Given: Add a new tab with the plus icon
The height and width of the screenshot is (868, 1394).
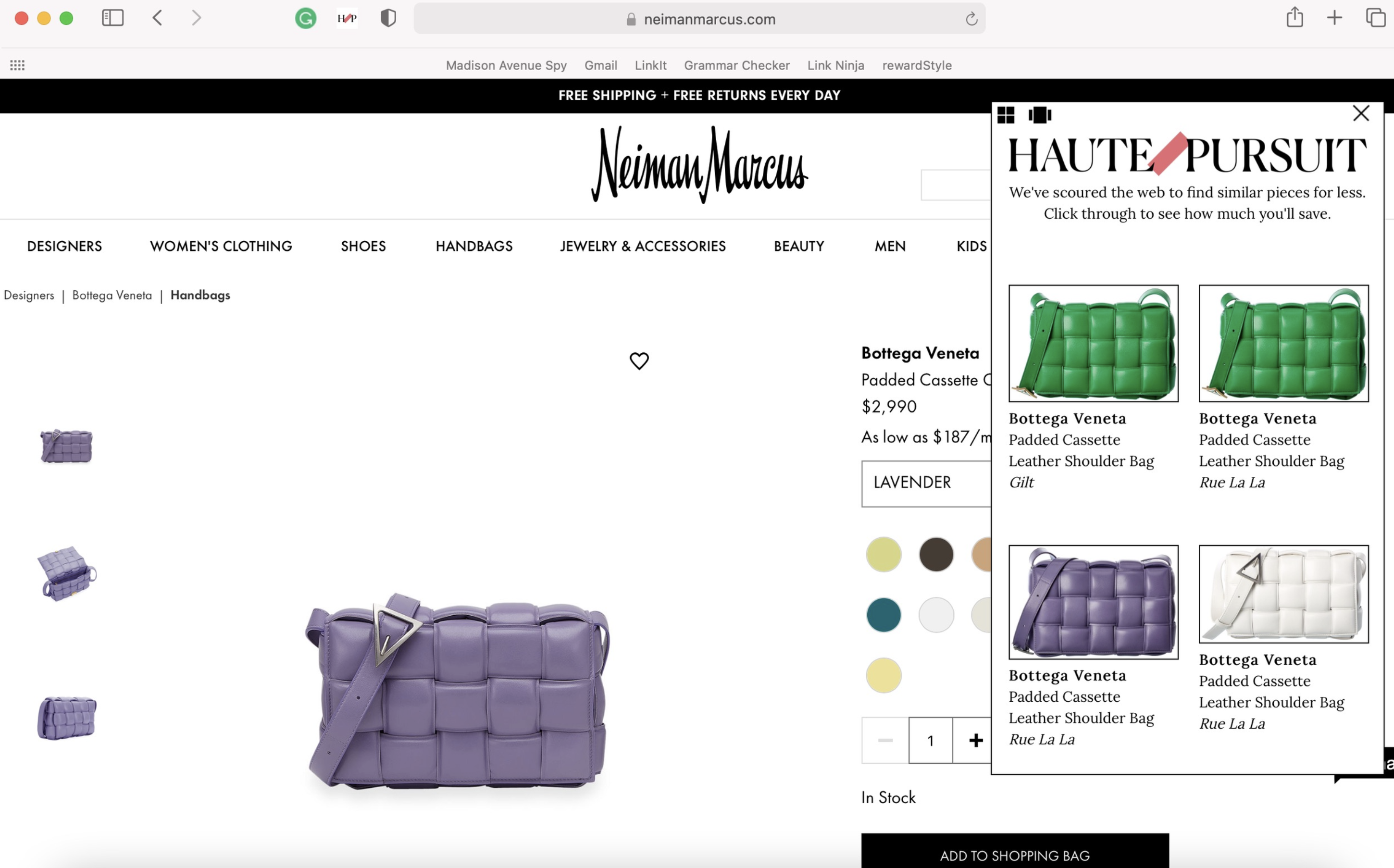Looking at the screenshot, I should [x=1334, y=18].
